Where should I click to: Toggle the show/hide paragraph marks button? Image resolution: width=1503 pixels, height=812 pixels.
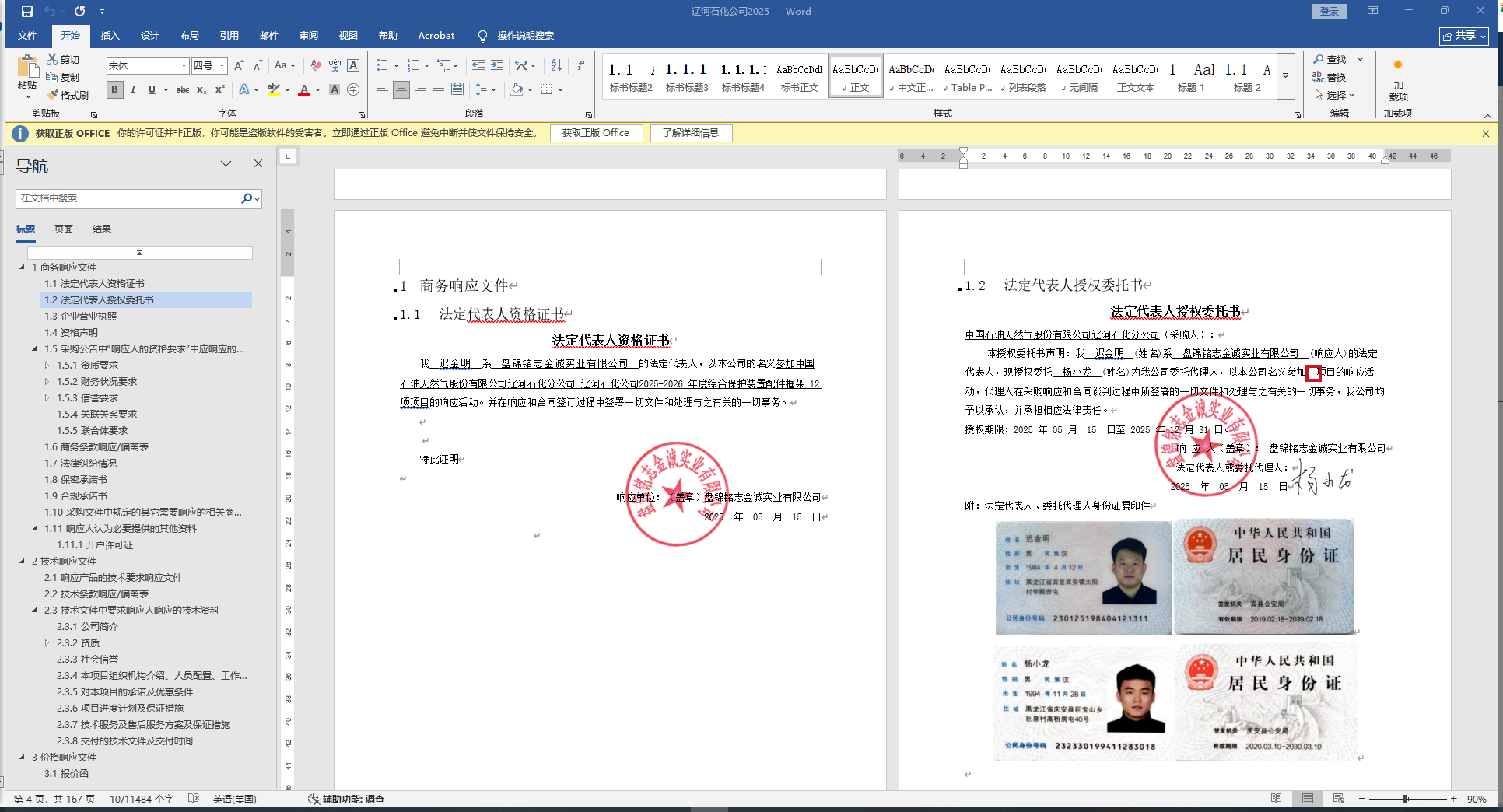[581, 65]
